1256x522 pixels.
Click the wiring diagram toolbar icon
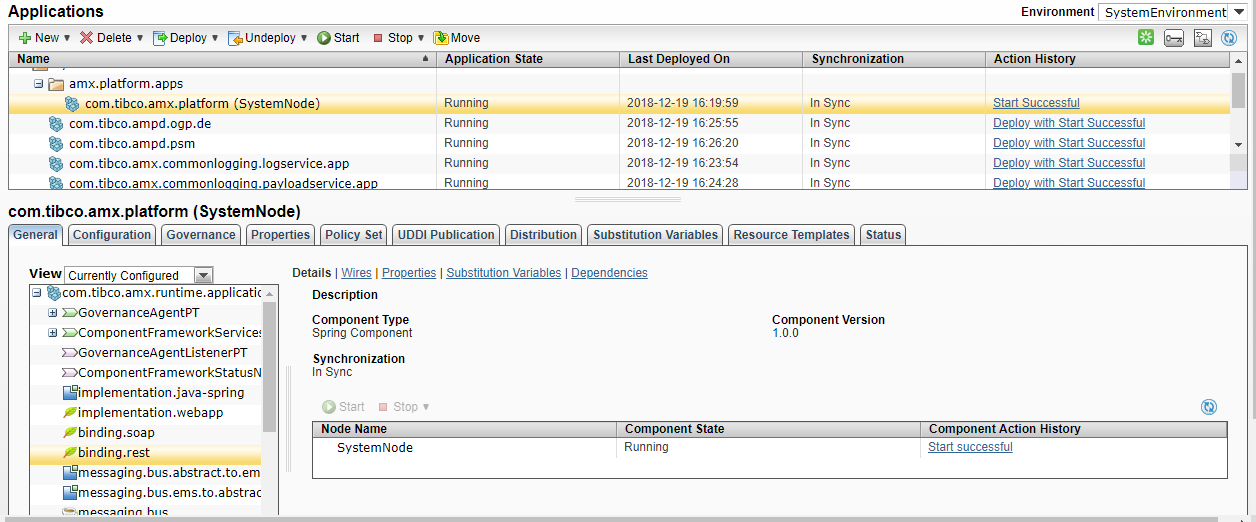click(x=1203, y=38)
